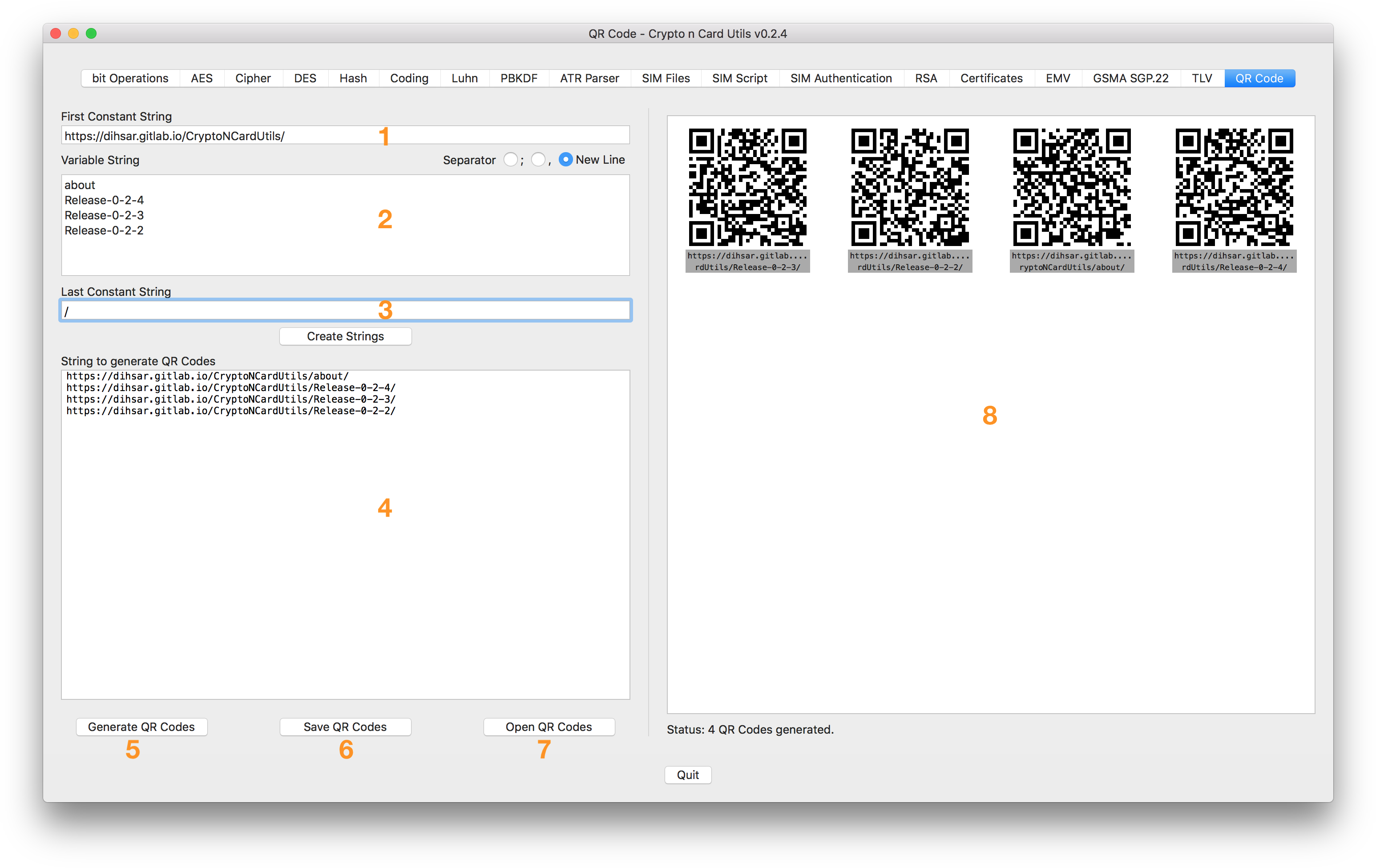Viewport: 1376px width, 868px height.
Task: Select the Cipher tab
Action: (253, 78)
